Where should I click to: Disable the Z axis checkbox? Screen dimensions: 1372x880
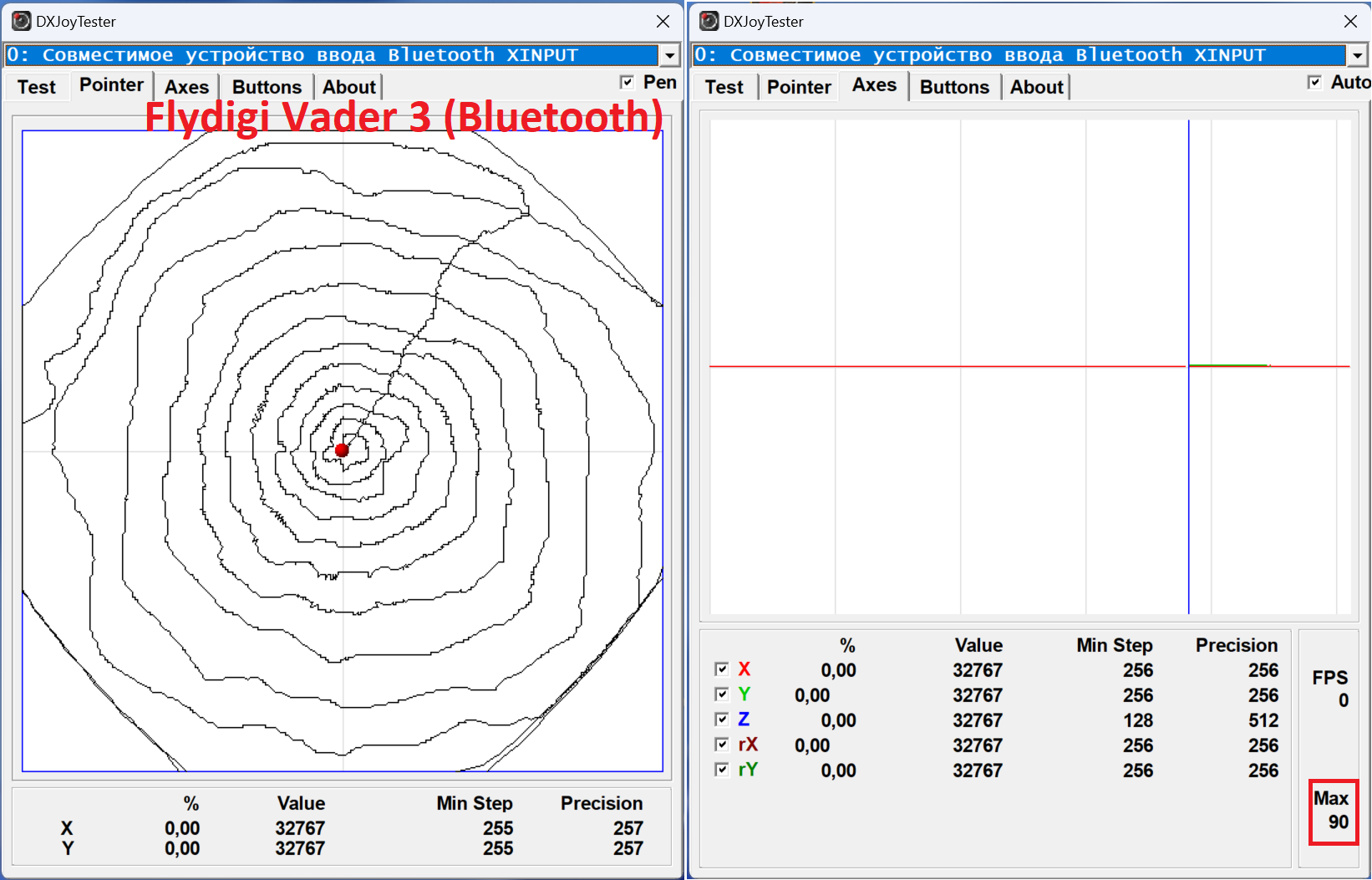pos(722,720)
